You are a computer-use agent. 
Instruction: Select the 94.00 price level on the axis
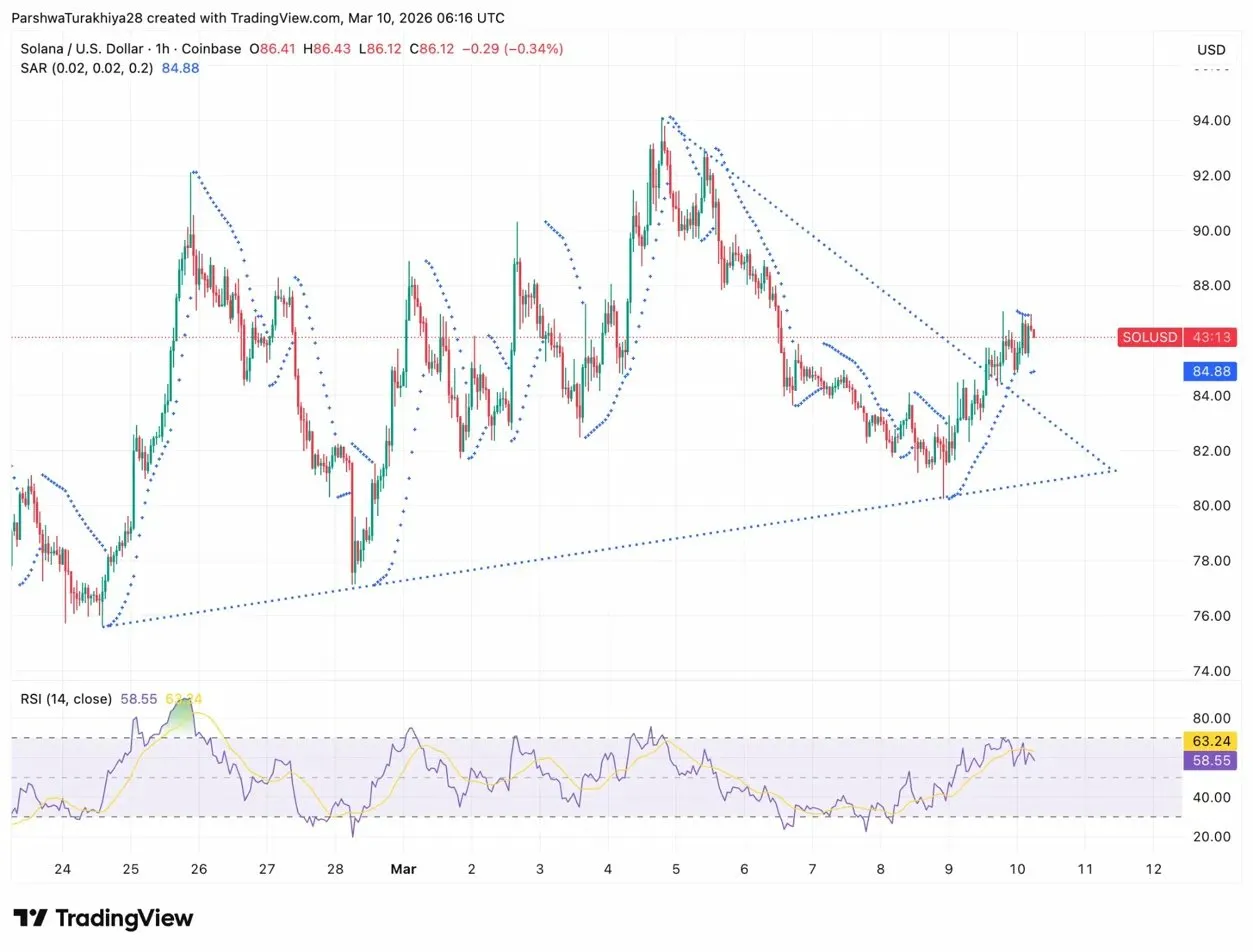tap(1210, 120)
